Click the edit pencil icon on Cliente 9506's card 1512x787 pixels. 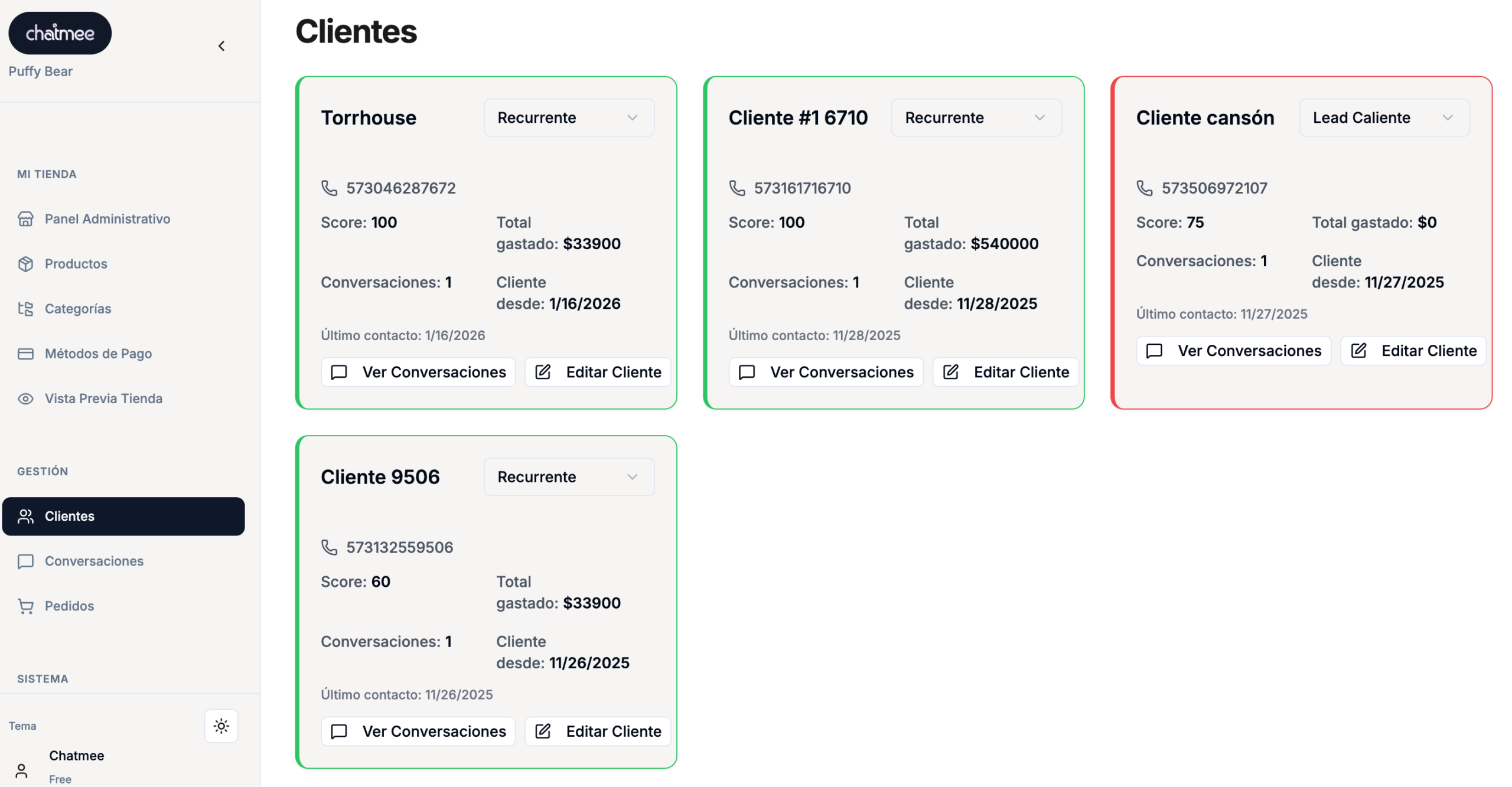(542, 732)
